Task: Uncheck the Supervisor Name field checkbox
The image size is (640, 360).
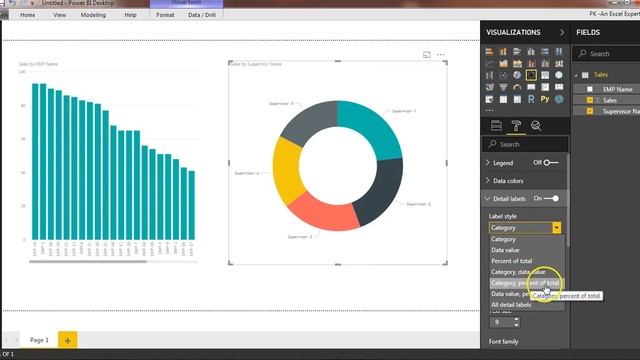Action: tap(590, 111)
